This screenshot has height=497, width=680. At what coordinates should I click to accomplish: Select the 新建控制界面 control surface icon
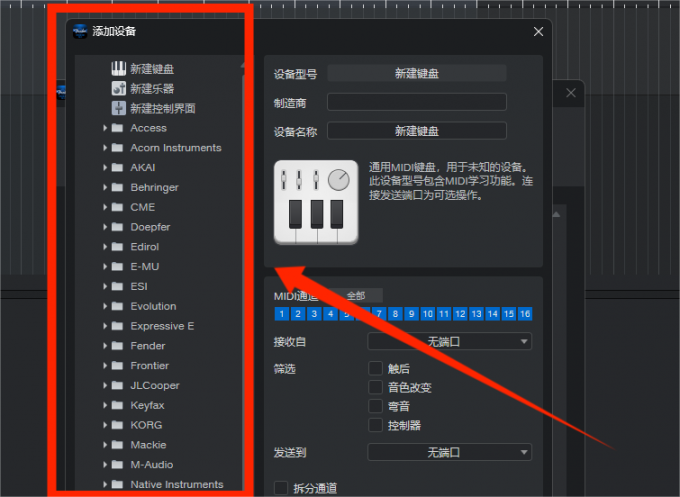click(x=118, y=108)
